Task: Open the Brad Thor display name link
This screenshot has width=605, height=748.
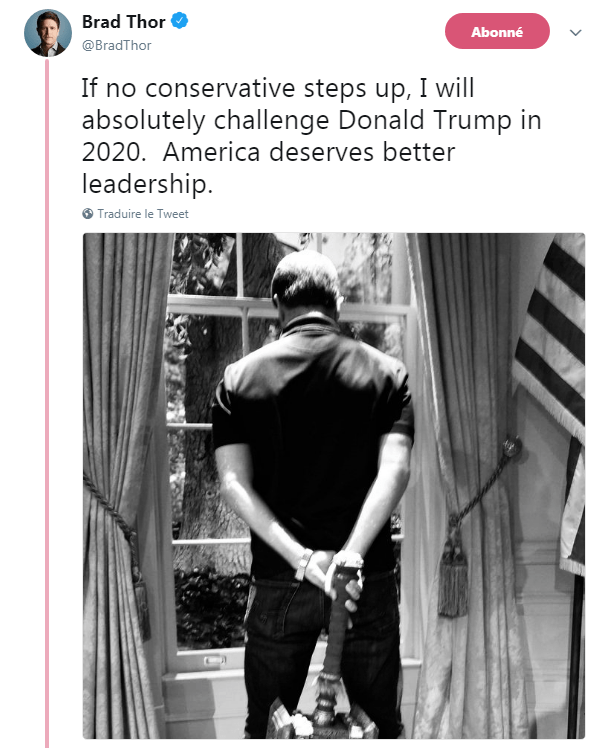Action: coord(126,23)
